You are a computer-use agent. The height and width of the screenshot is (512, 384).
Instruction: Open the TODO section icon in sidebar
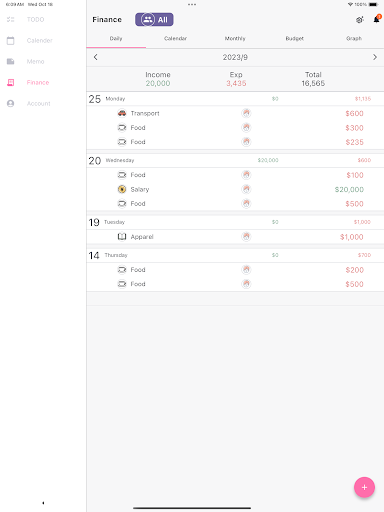coord(11,19)
